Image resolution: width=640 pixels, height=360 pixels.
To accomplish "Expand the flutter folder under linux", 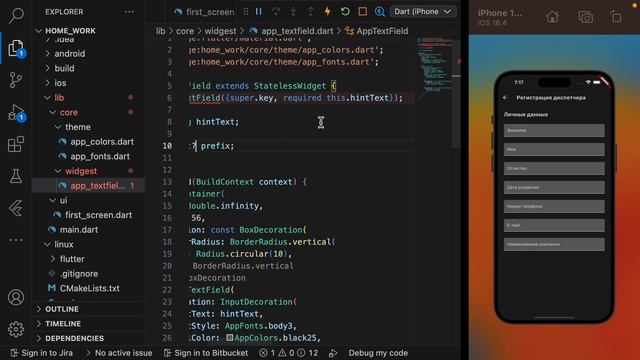I will pyautogui.click(x=88, y=259).
